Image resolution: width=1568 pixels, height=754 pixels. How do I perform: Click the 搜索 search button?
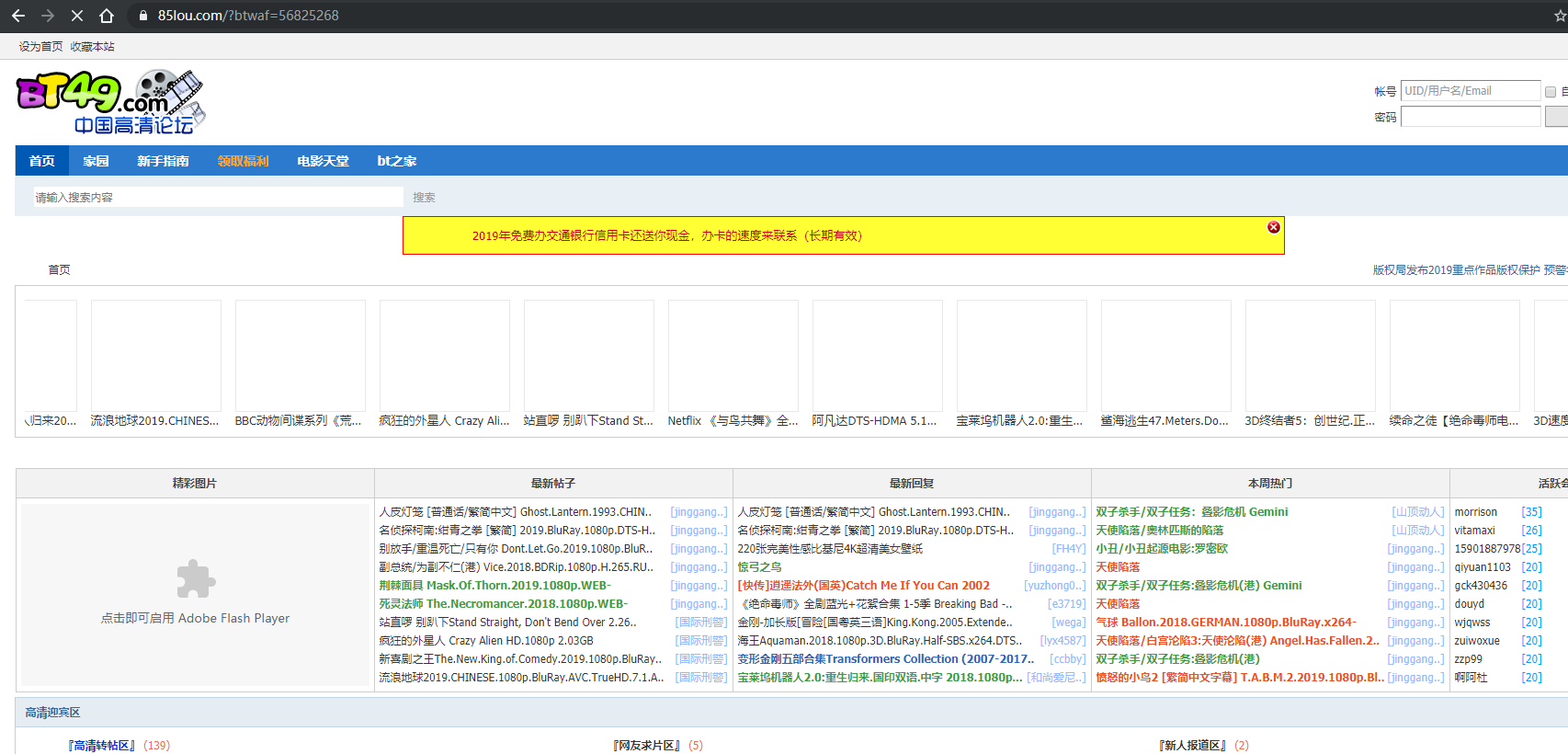424,197
